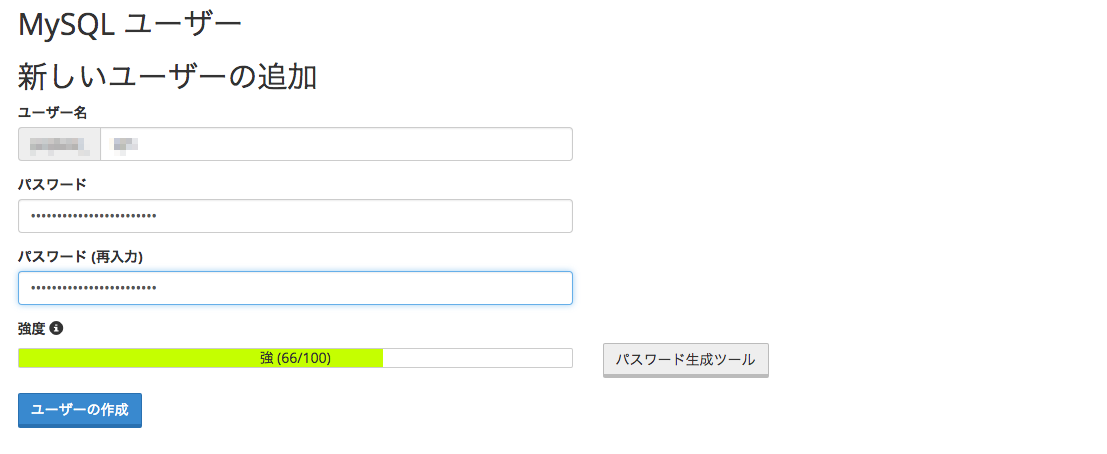
Task: Open the パスワード生成ツール password generator
Action: tap(685, 360)
